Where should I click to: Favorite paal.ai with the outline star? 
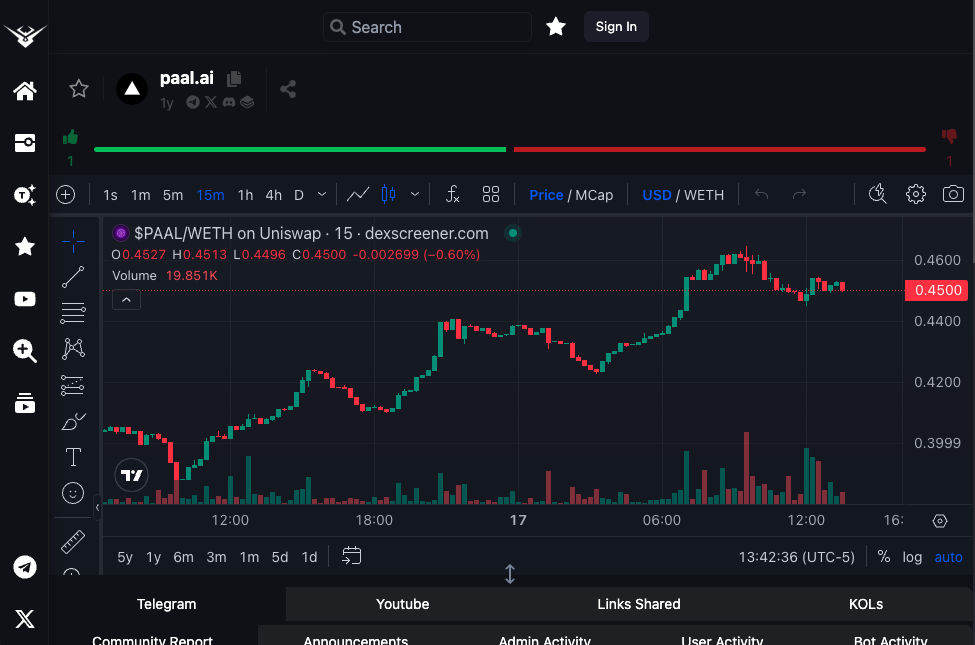[79, 89]
